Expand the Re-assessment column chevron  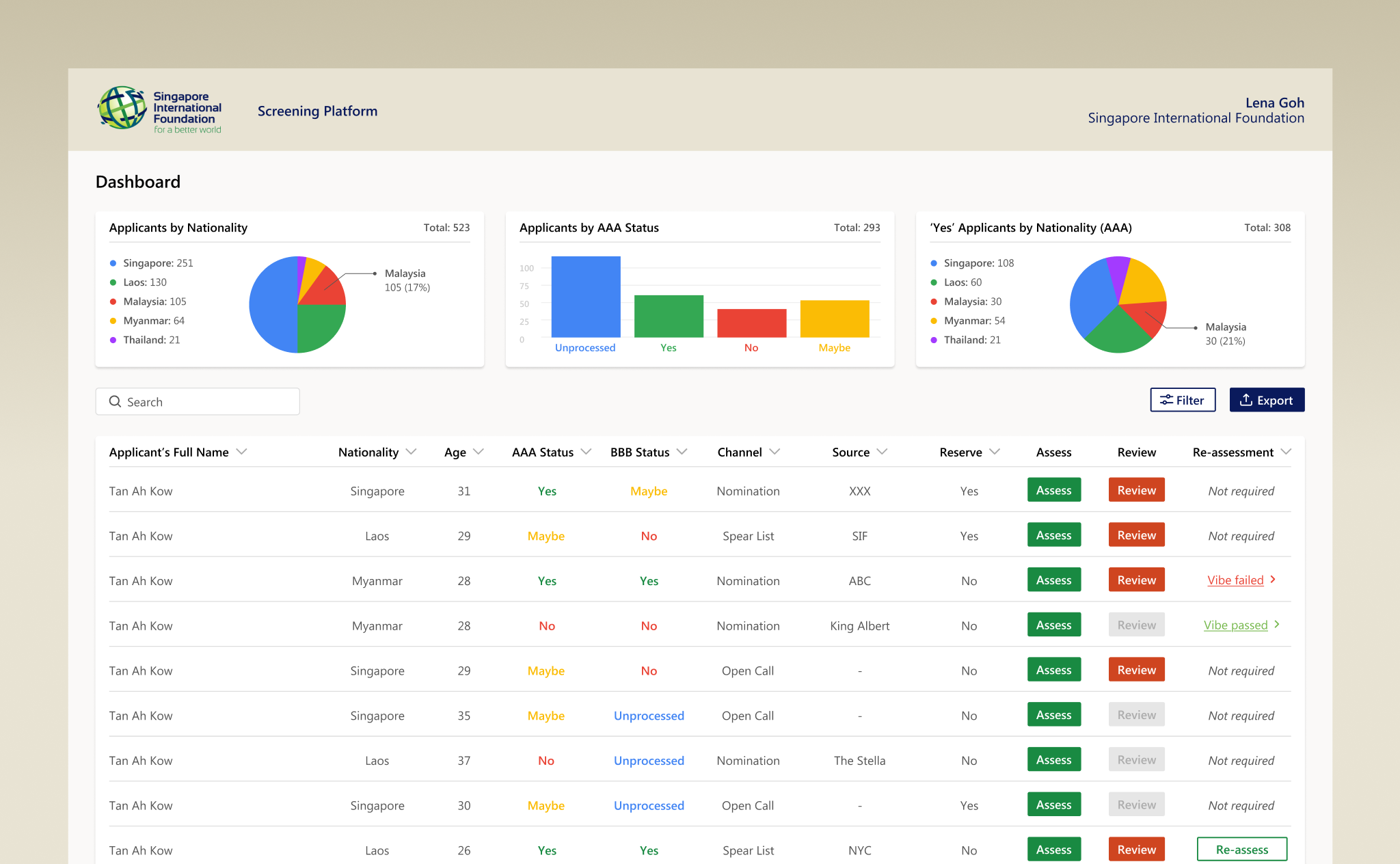tap(1286, 452)
